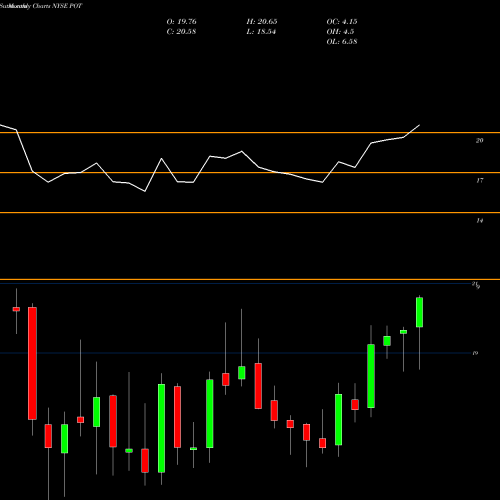Viewport: 500px width, 500px height.
Task: Click the high value H: 20.65
Action: coord(262,22)
